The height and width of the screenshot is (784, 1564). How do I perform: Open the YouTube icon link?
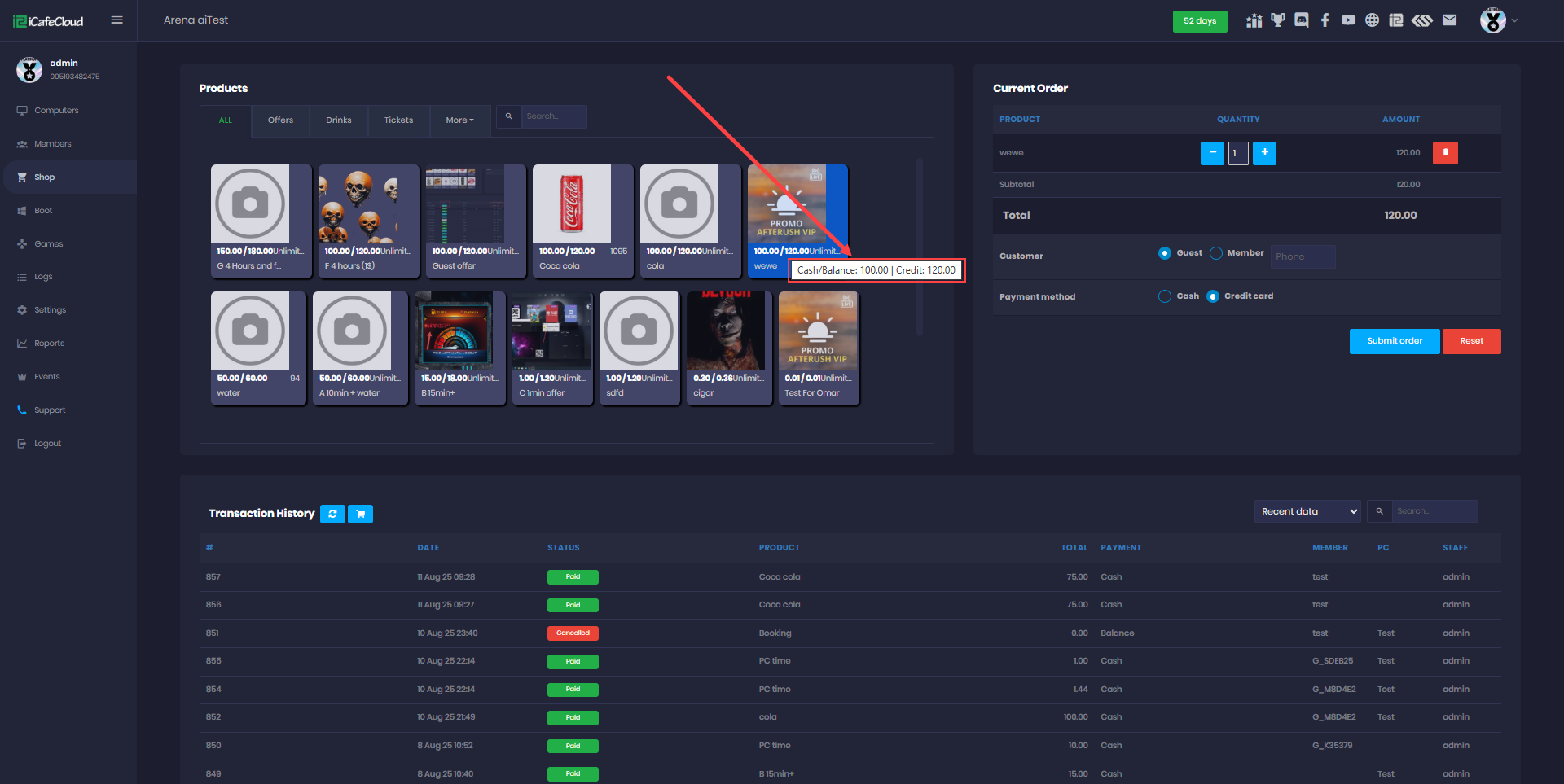(x=1349, y=20)
